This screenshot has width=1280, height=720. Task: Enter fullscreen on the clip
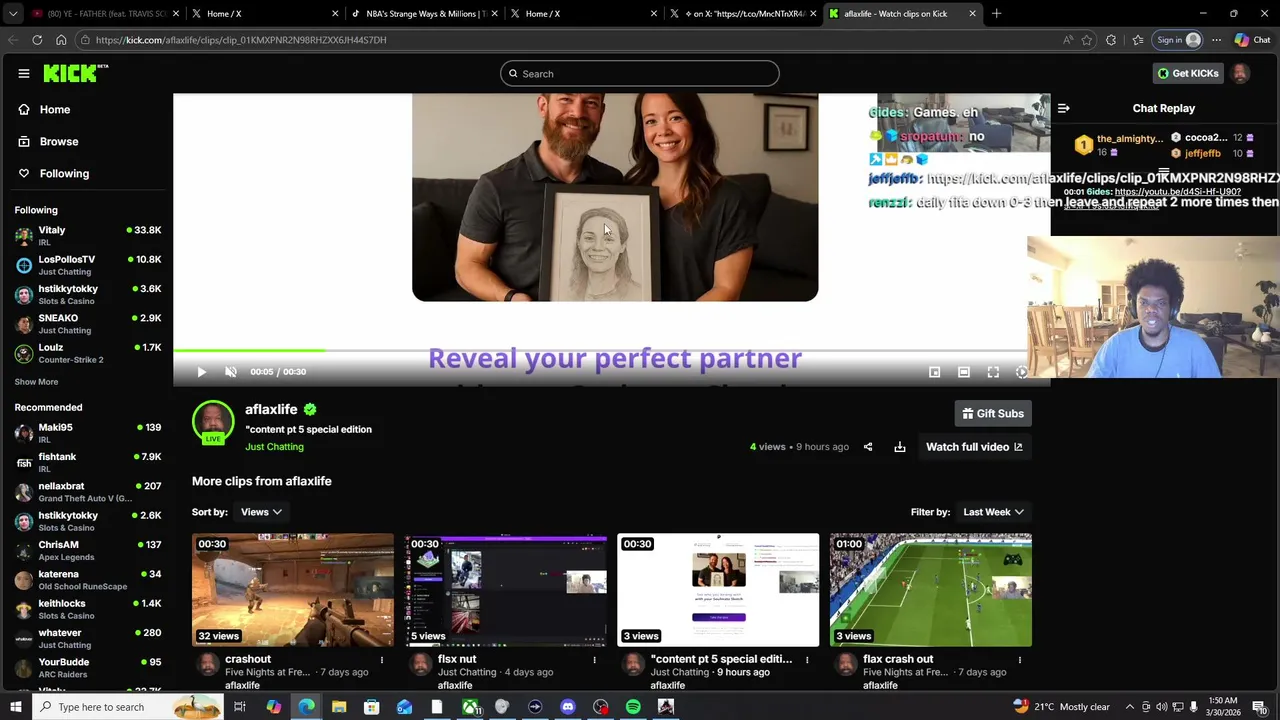tap(993, 372)
